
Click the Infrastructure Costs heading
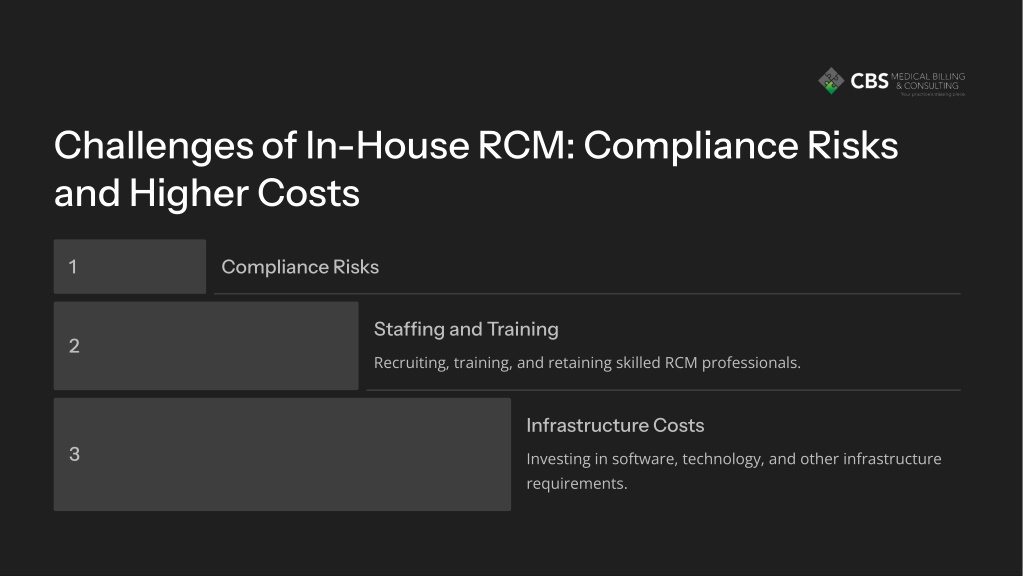(x=615, y=425)
